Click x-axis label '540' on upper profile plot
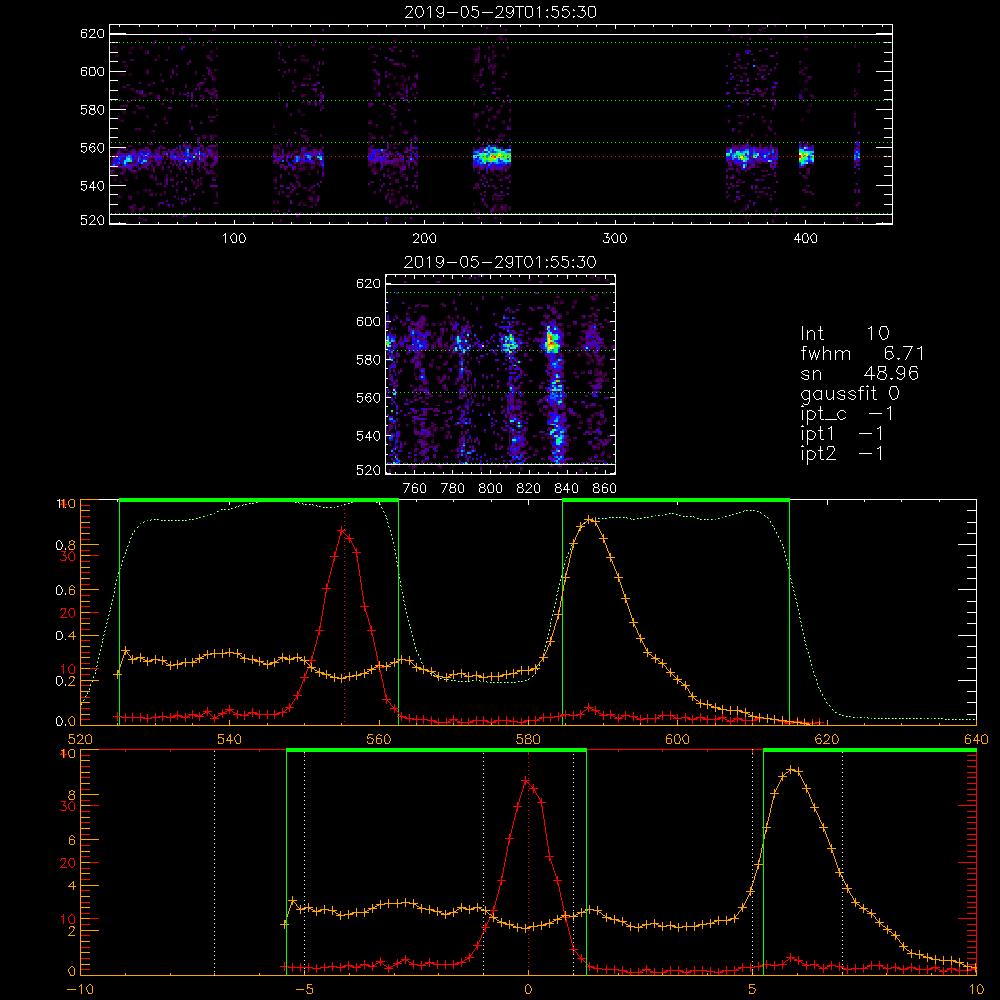 click(x=230, y=739)
